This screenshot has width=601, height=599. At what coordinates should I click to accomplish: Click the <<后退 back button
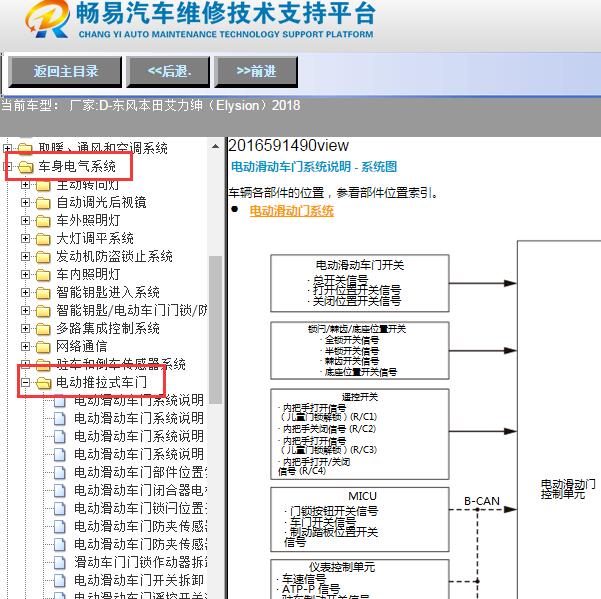(168, 72)
